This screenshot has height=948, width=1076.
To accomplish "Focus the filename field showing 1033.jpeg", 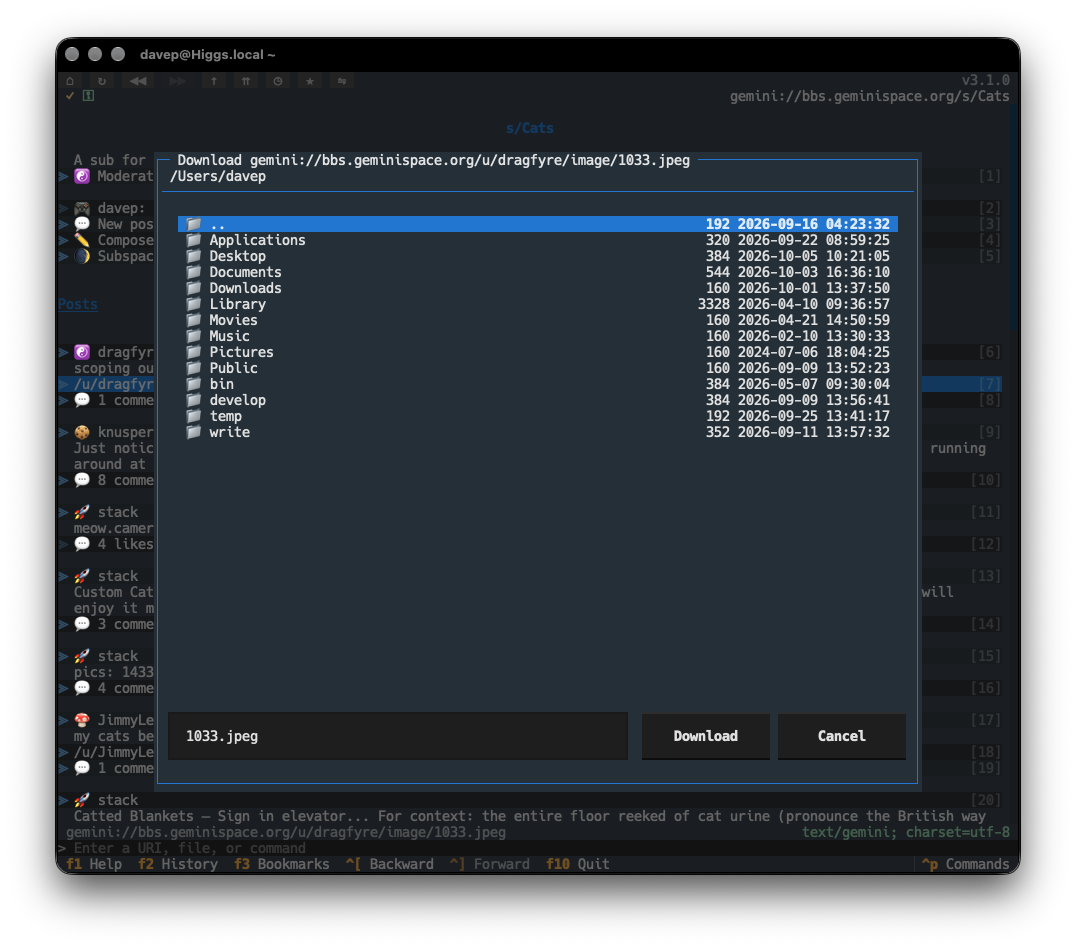I will click(x=398, y=736).
